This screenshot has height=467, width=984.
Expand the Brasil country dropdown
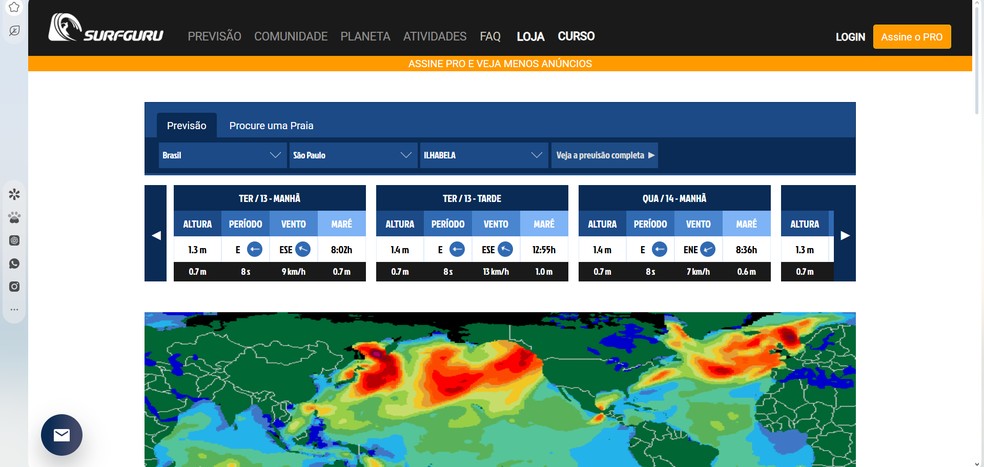coord(222,155)
